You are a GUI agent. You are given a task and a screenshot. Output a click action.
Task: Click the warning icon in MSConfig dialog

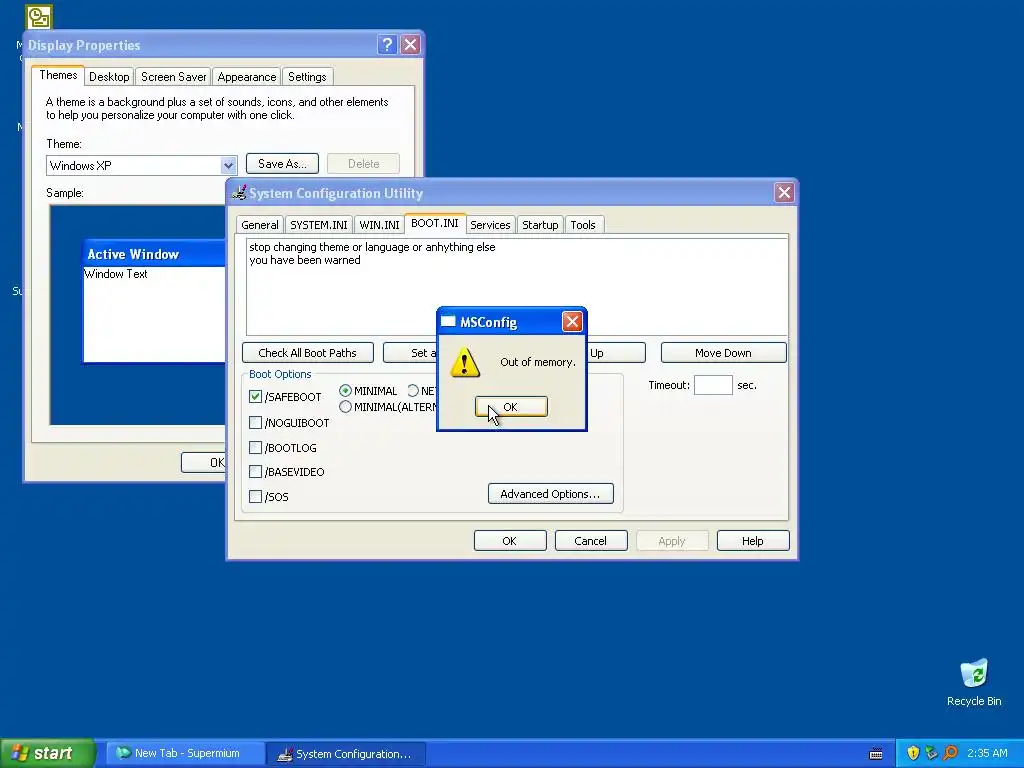465,362
